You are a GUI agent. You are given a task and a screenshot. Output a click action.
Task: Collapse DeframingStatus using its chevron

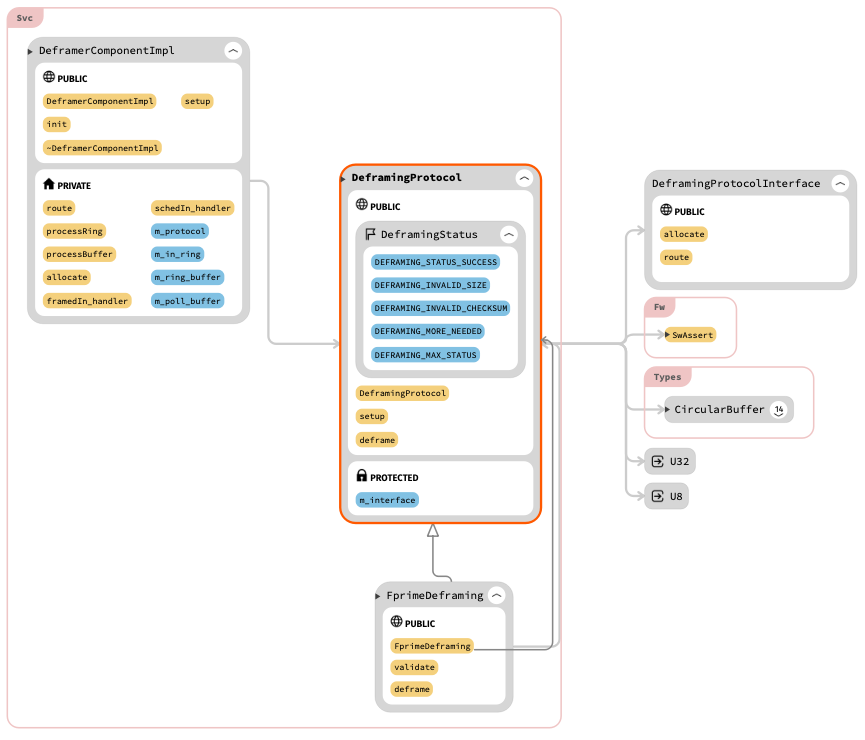[x=509, y=234]
